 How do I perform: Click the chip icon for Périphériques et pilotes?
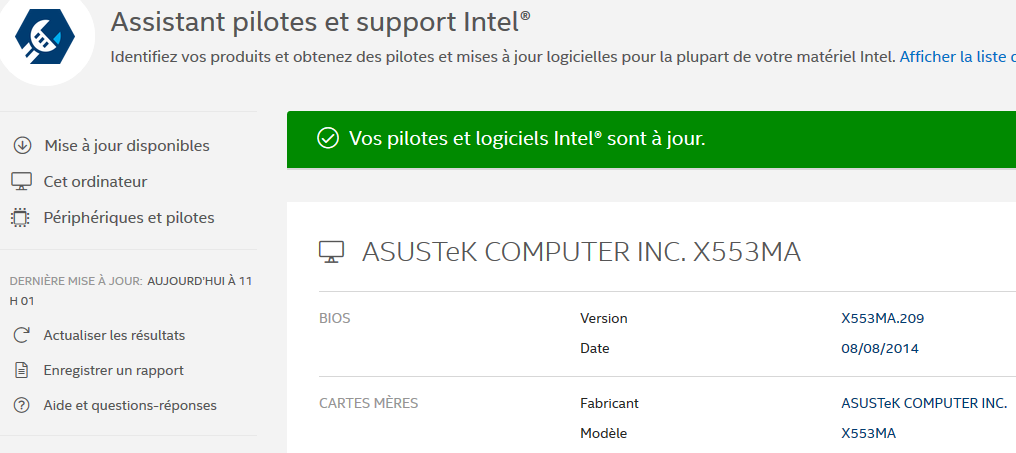(x=21, y=218)
